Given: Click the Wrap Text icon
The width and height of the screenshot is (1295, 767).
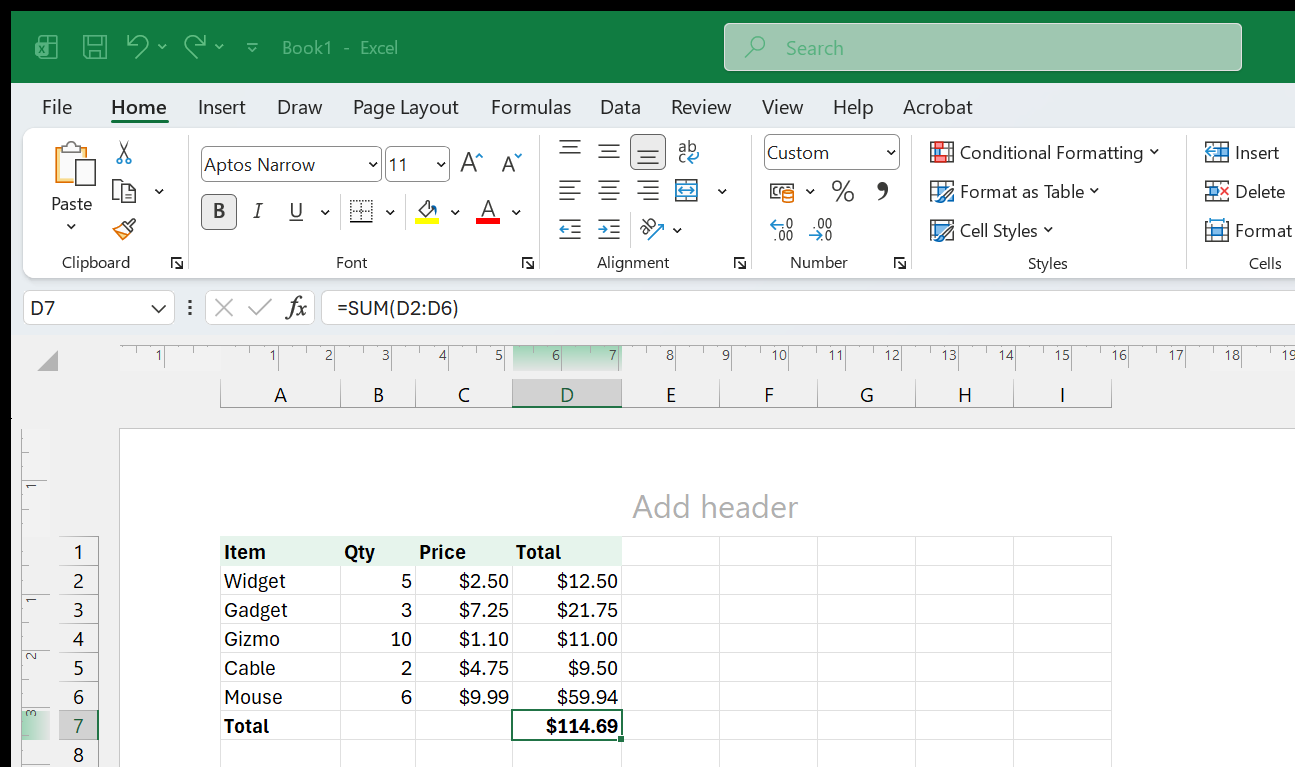Looking at the screenshot, I should tap(688, 152).
